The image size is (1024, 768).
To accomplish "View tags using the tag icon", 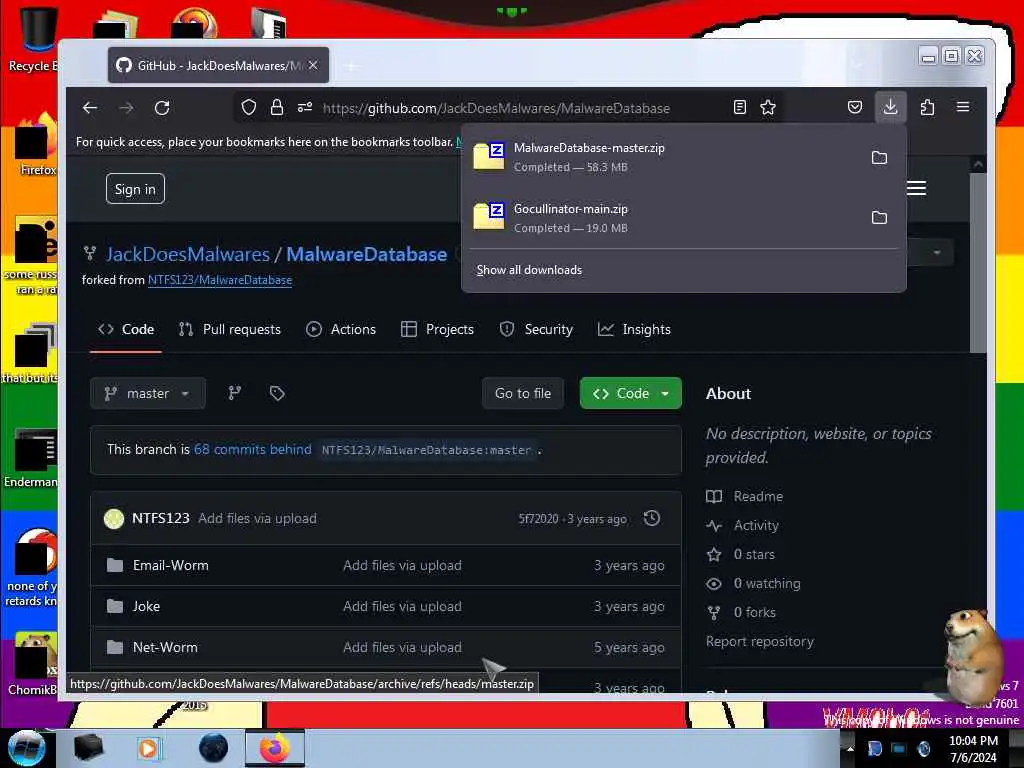I will (x=277, y=393).
